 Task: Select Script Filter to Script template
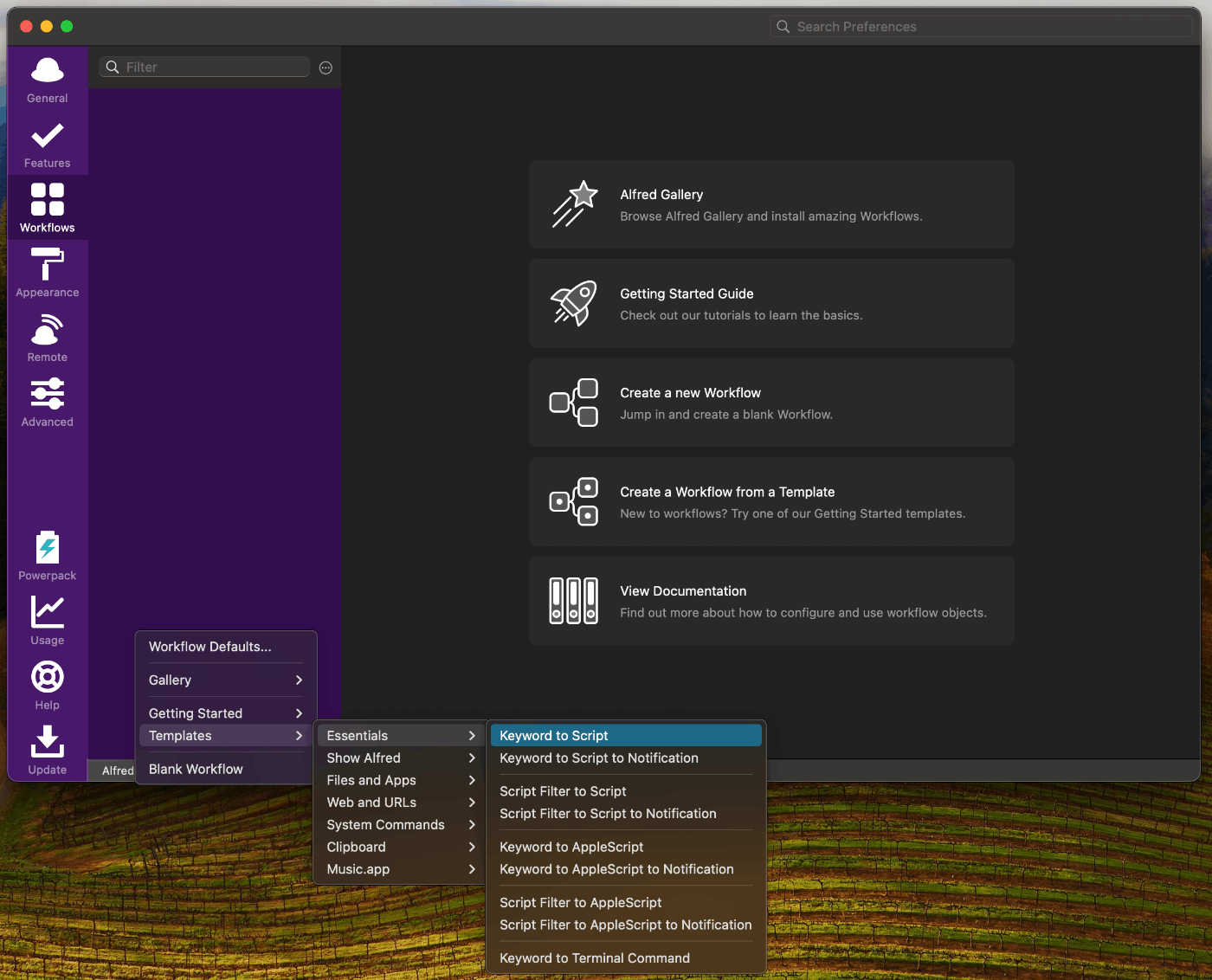click(626, 791)
